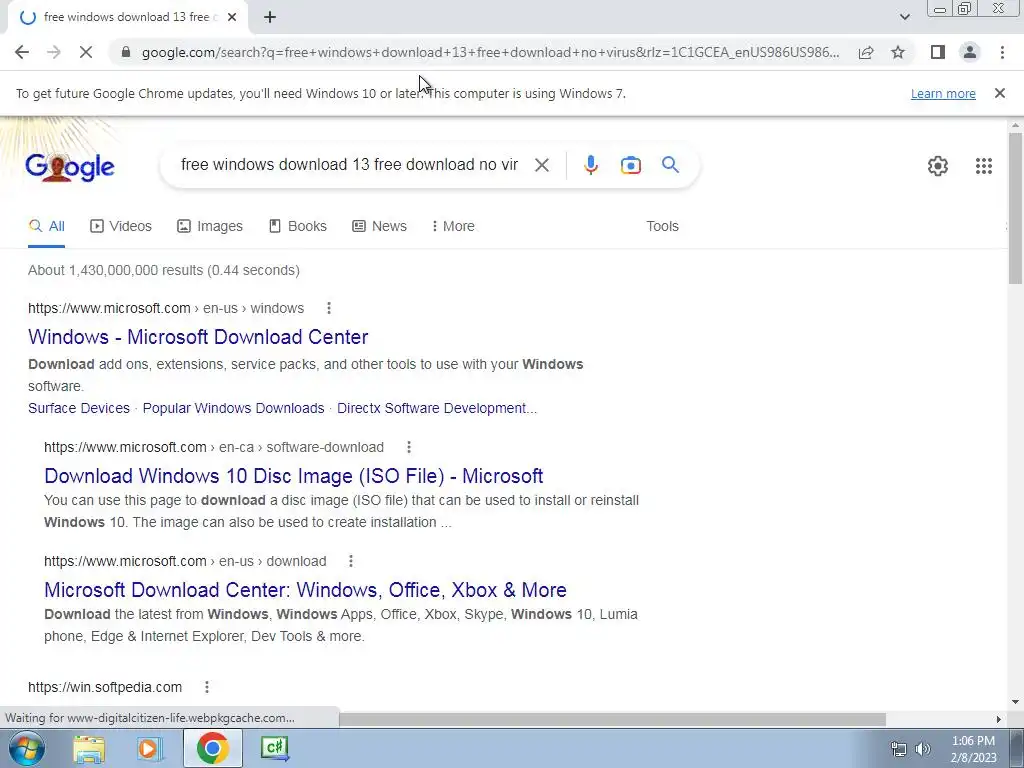Open options for en-us download result
This screenshot has width=1024, height=768.
[x=351, y=561]
